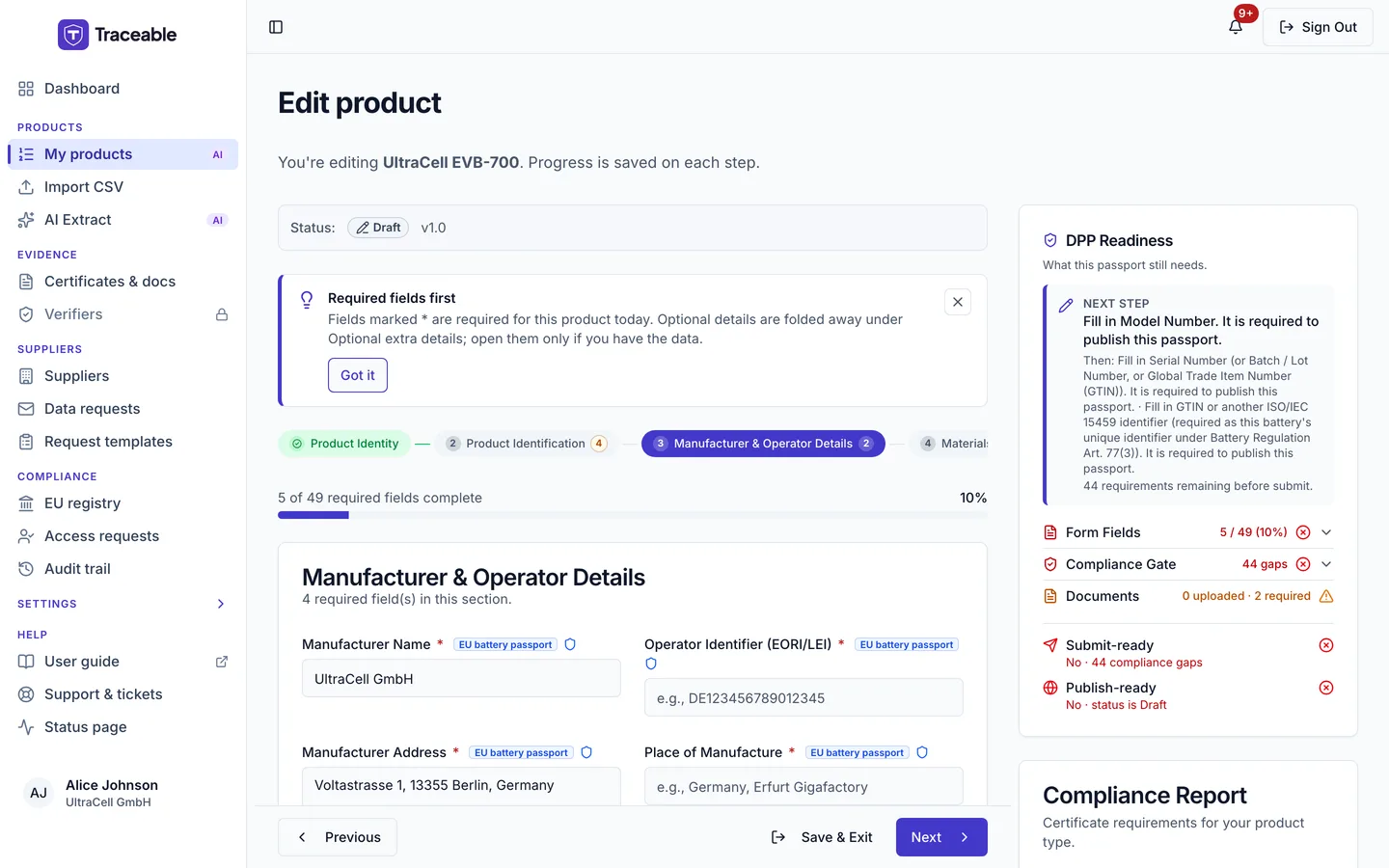
Task: Click the pencil icon in Next Step
Action: (x=1066, y=305)
